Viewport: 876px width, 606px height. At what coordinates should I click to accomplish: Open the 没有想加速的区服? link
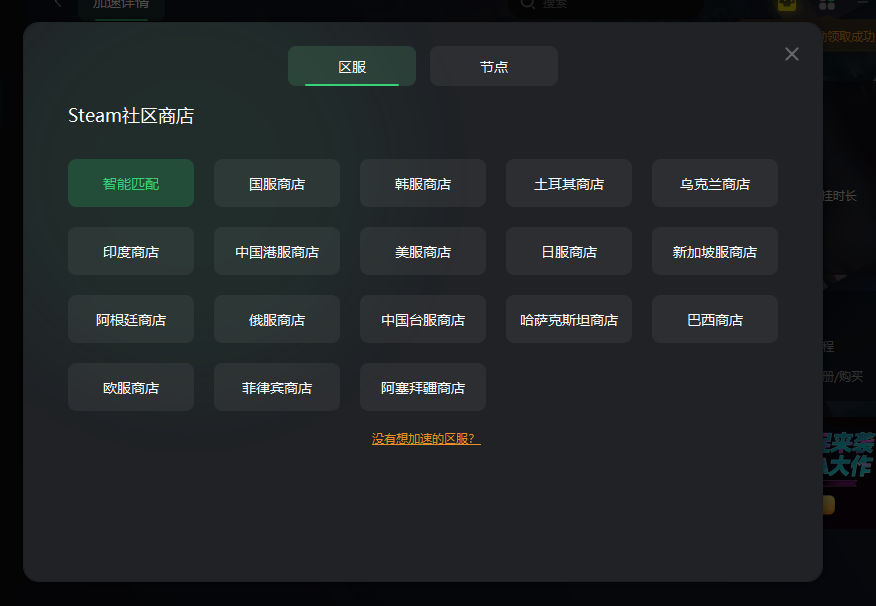click(x=426, y=439)
